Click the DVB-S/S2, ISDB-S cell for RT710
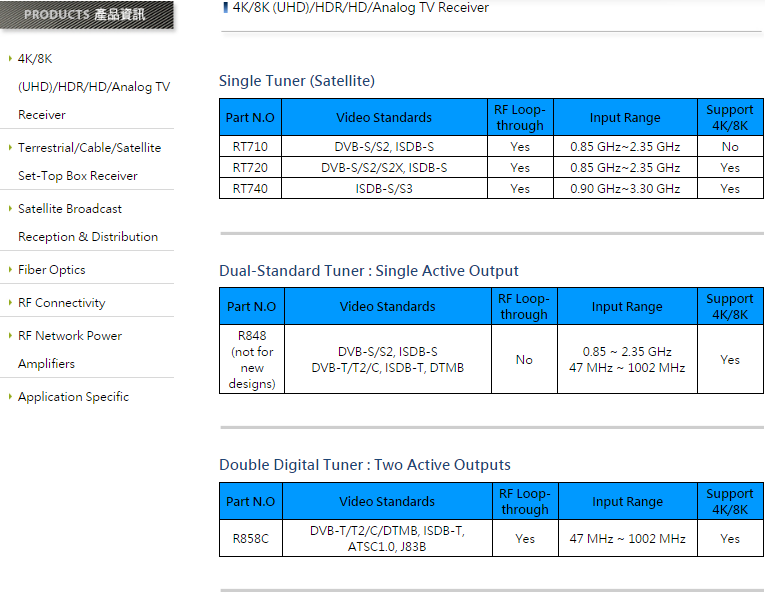This screenshot has height=605, width=765. (384, 146)
